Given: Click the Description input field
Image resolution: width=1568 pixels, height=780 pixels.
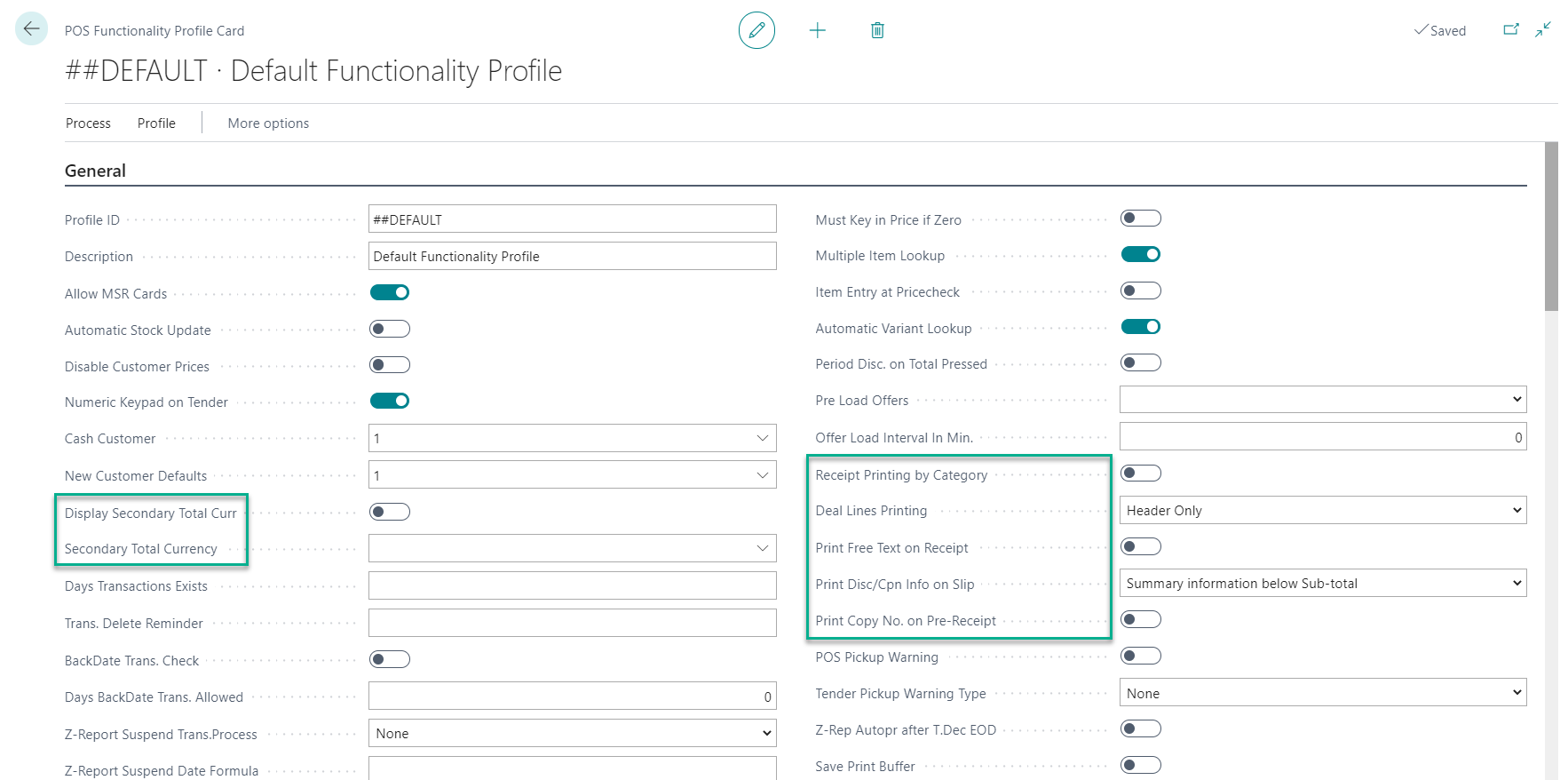Looking at the screenshot, I should [572, 256].
